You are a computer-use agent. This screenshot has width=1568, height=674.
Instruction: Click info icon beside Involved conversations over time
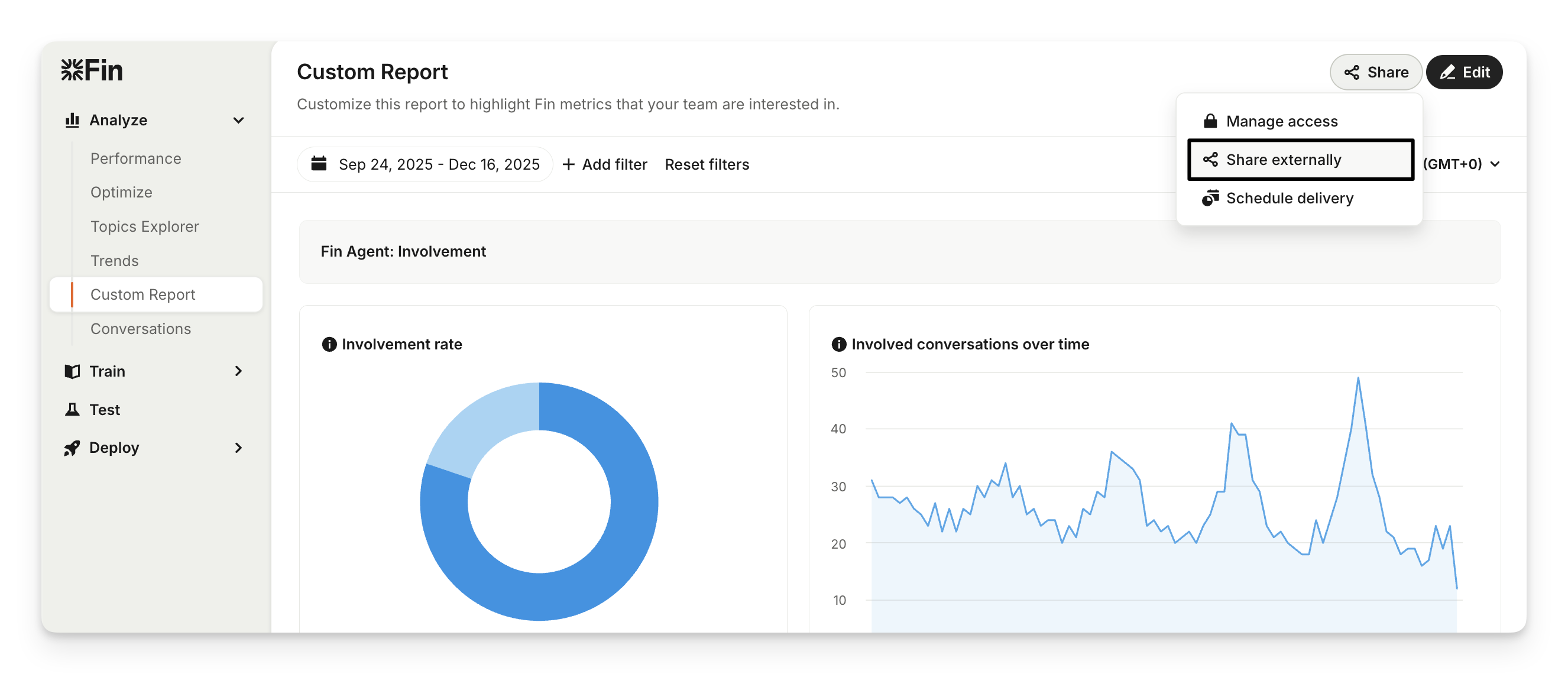click(x=839, y=345)
